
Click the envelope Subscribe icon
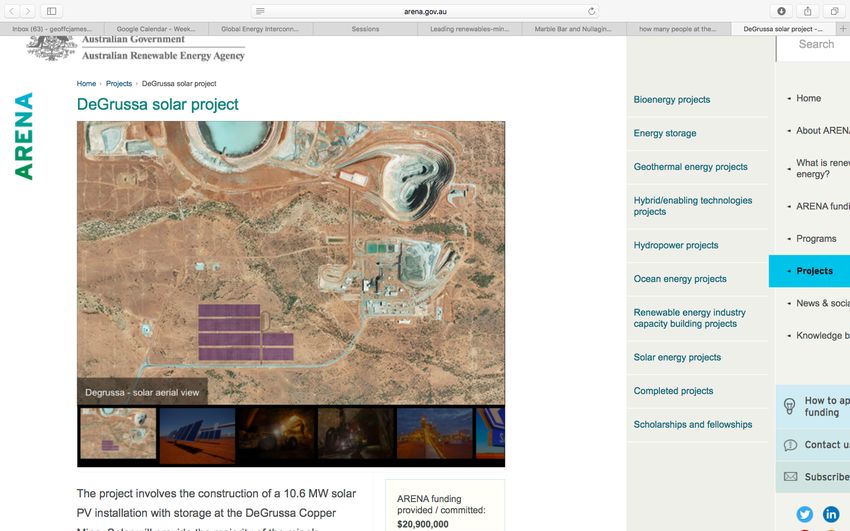coord(790,477)
